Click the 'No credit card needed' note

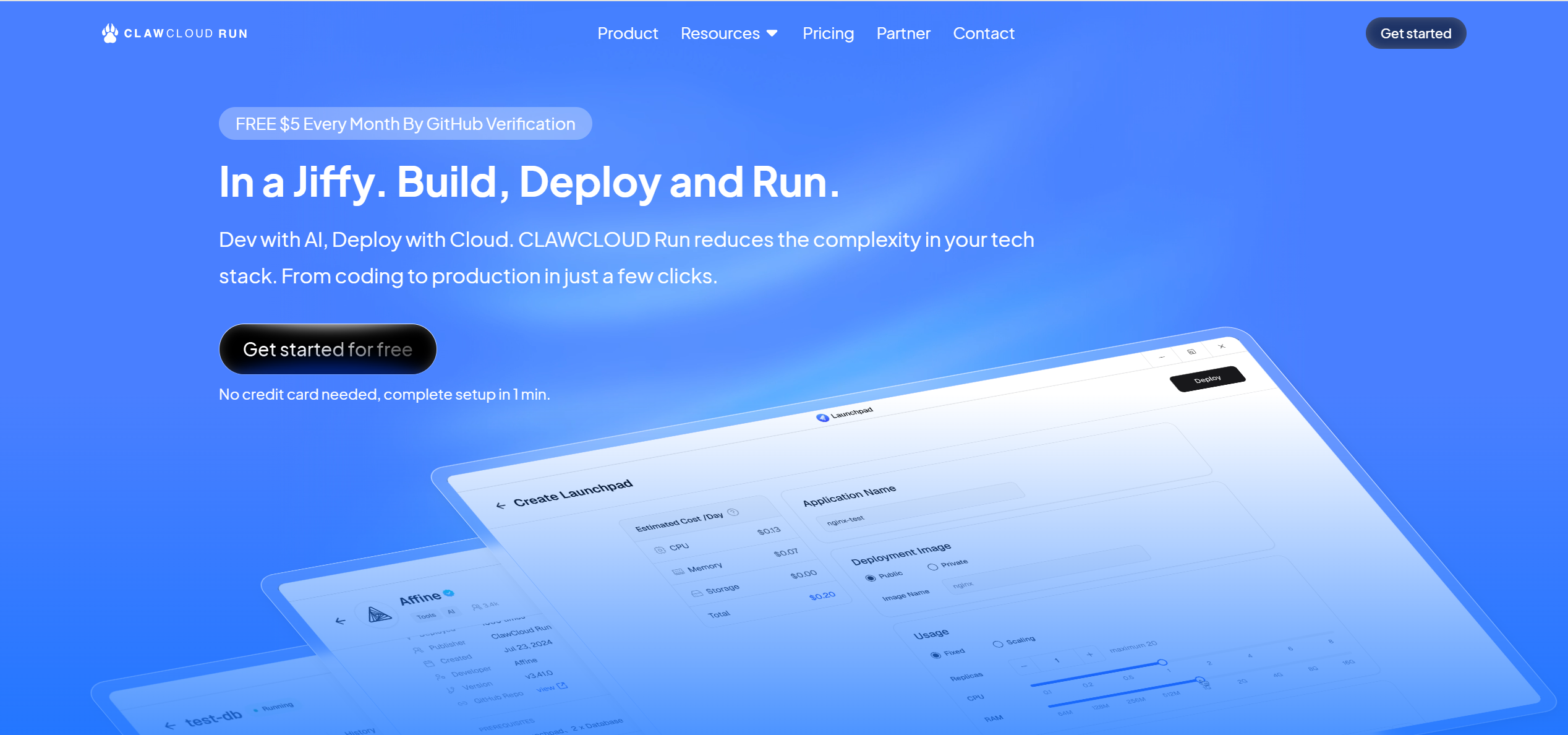pos(385,394)
